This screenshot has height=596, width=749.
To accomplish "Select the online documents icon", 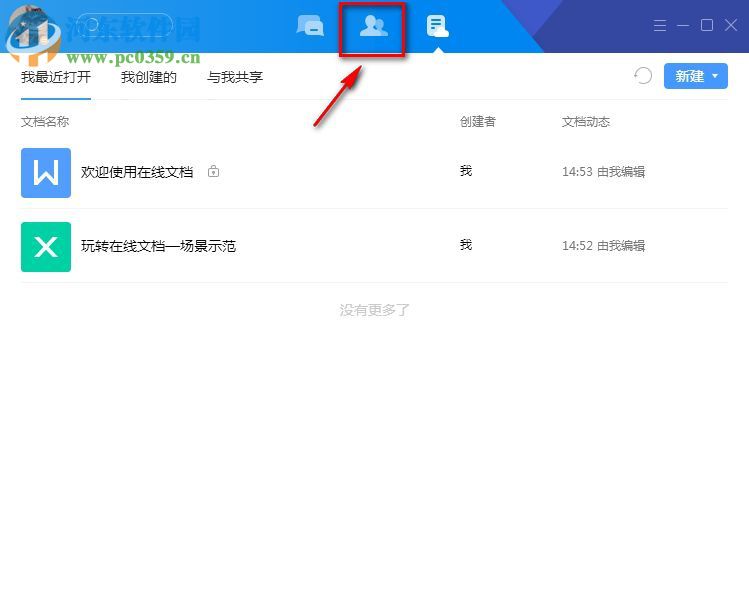I will coord(437,26).
